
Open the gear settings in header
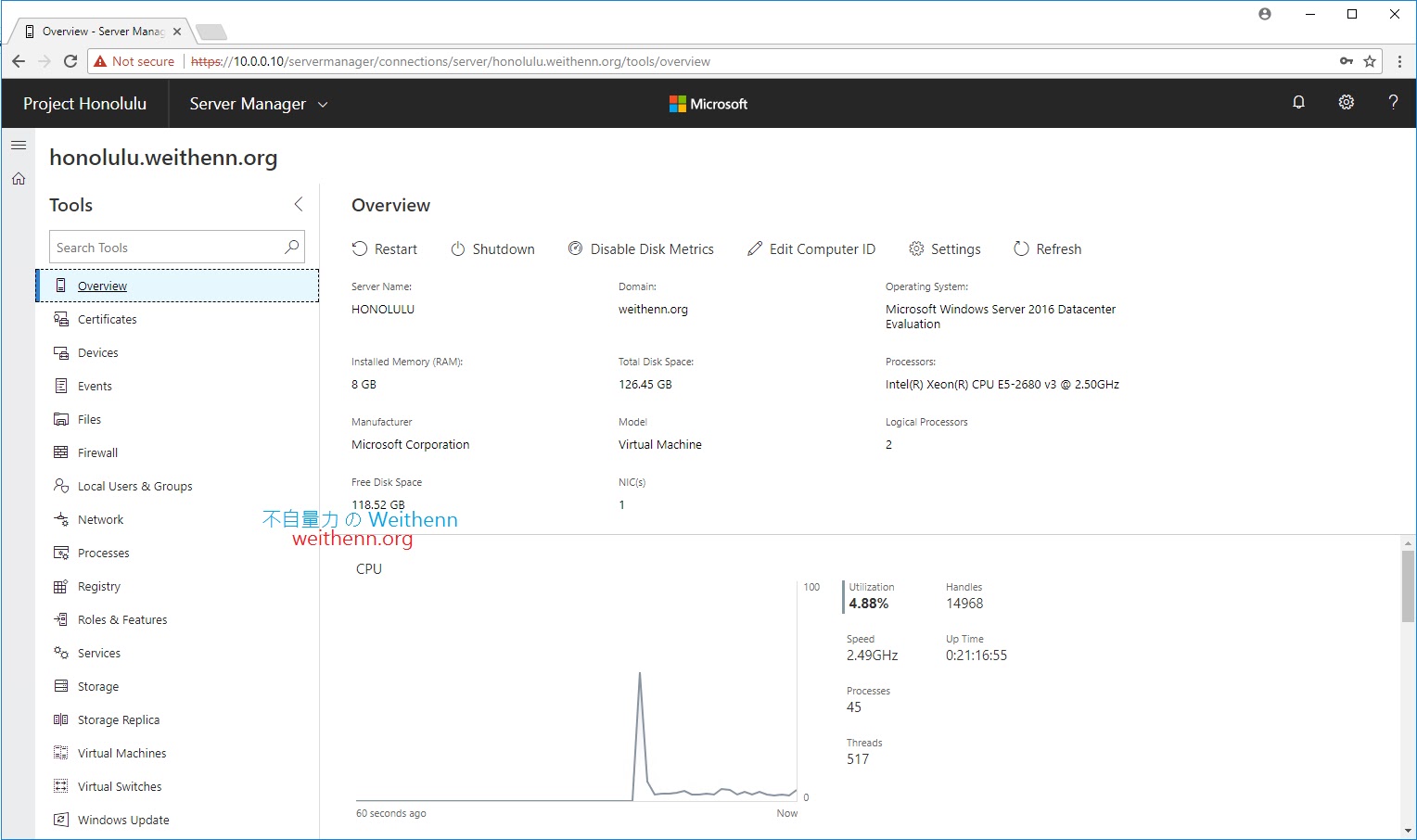(x=1347, y=103)
